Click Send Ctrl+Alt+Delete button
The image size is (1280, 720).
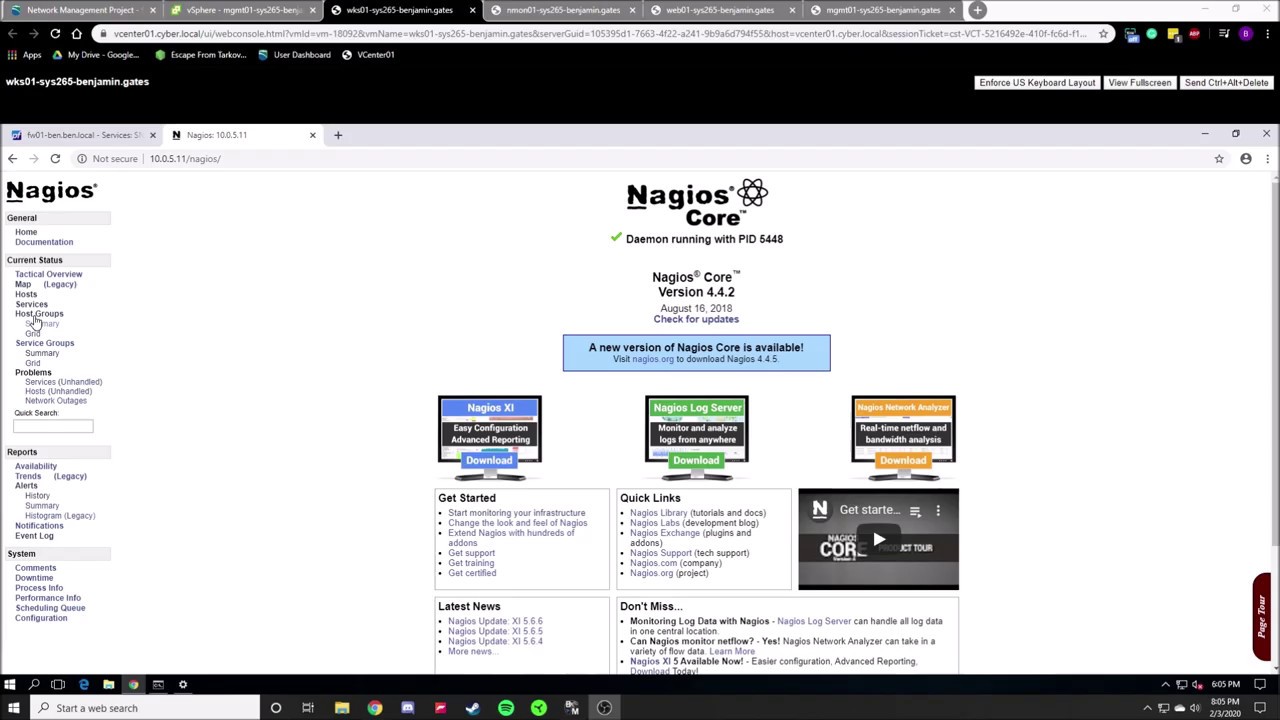1226,83
